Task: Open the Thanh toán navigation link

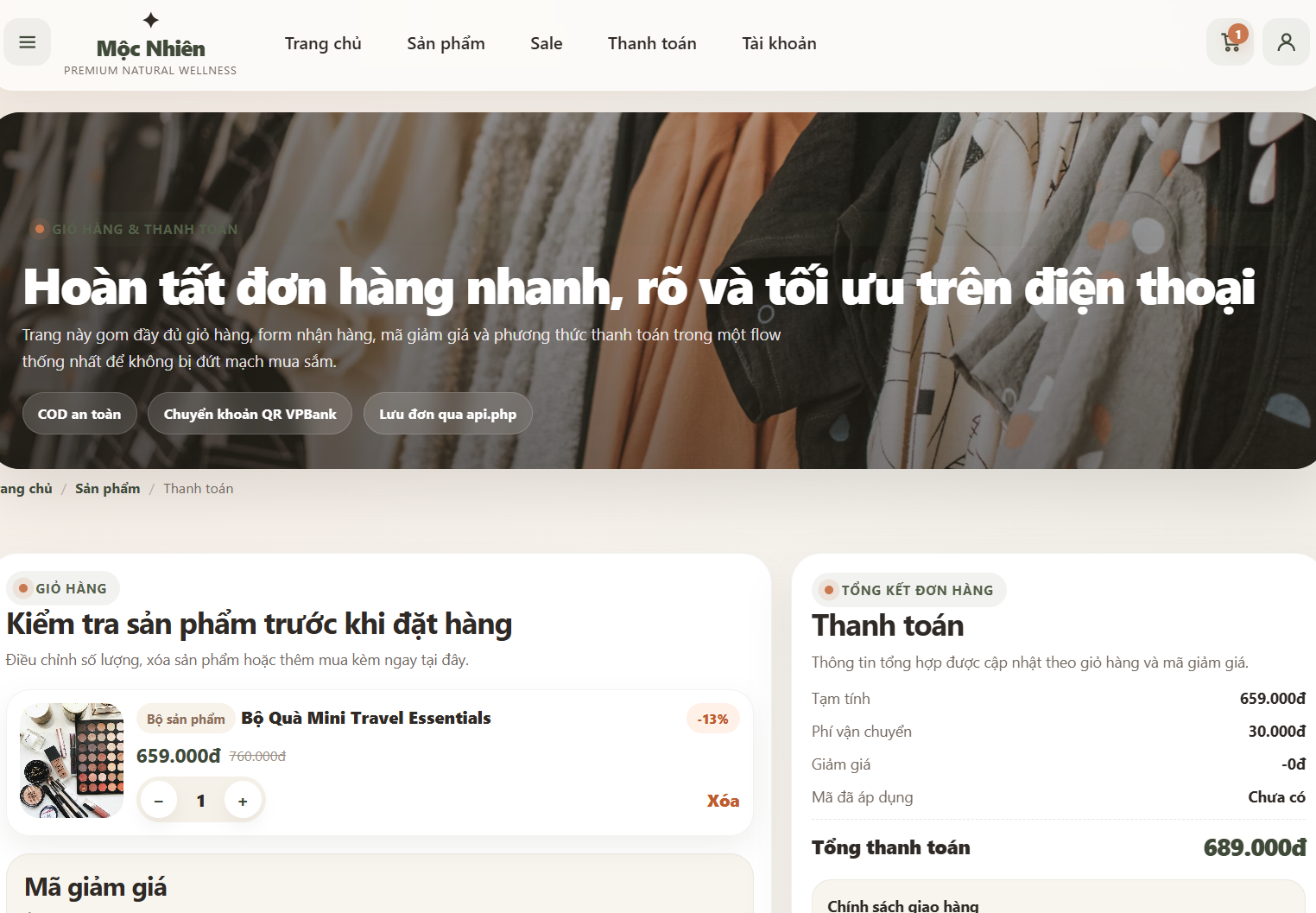Action: coord(652,42)
